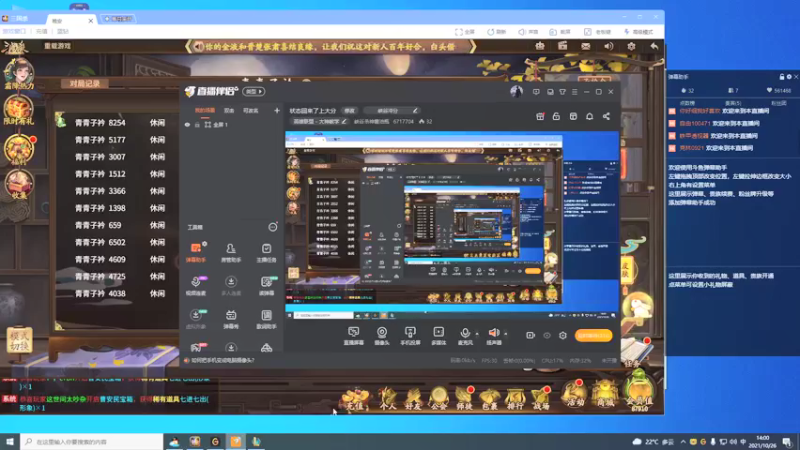Image resolution: width=800 pixels, height=450 pixels.
Task: Click 全屏 fullscreen in browser toolbar
Action: coord(465,32)
